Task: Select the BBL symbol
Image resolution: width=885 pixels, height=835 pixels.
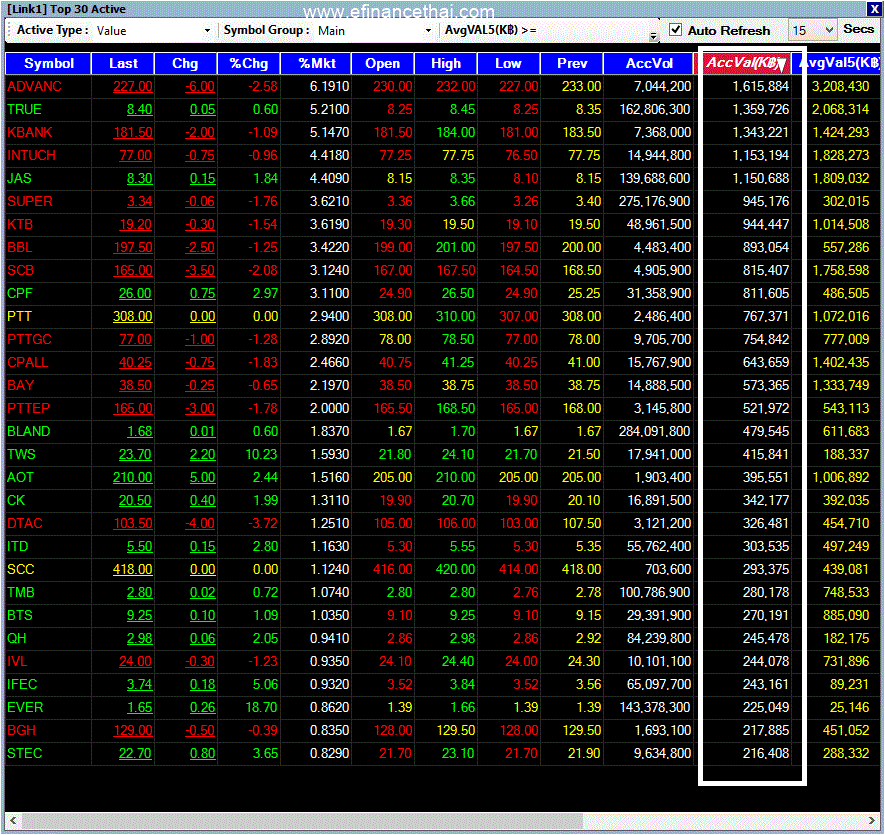Action: [x=20, y=247]
